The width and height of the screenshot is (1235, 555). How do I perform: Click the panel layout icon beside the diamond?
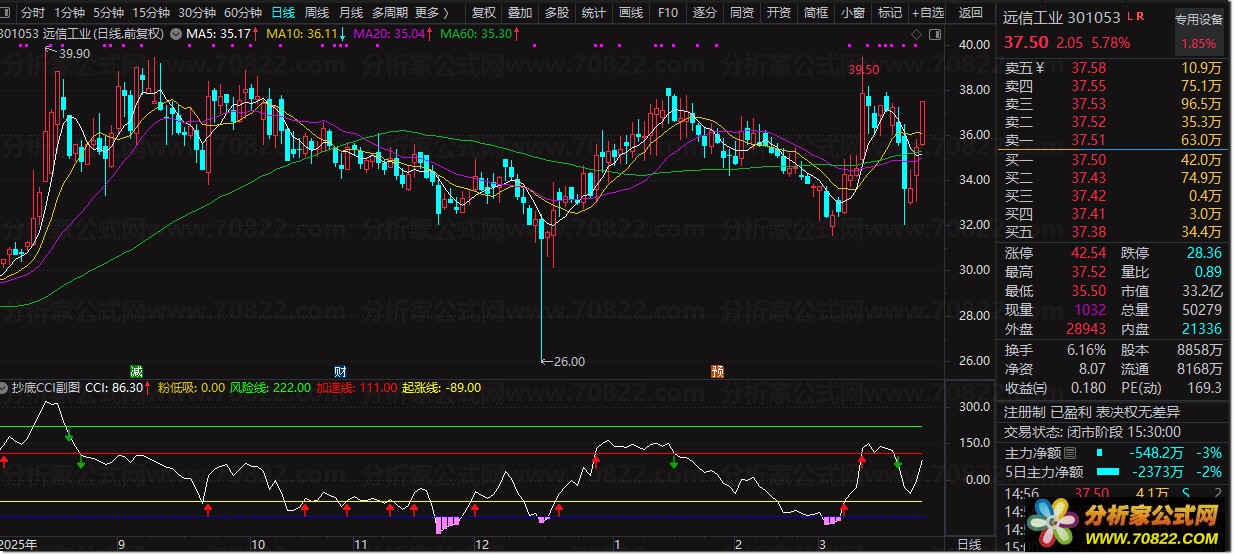click(x=933, y=34)
